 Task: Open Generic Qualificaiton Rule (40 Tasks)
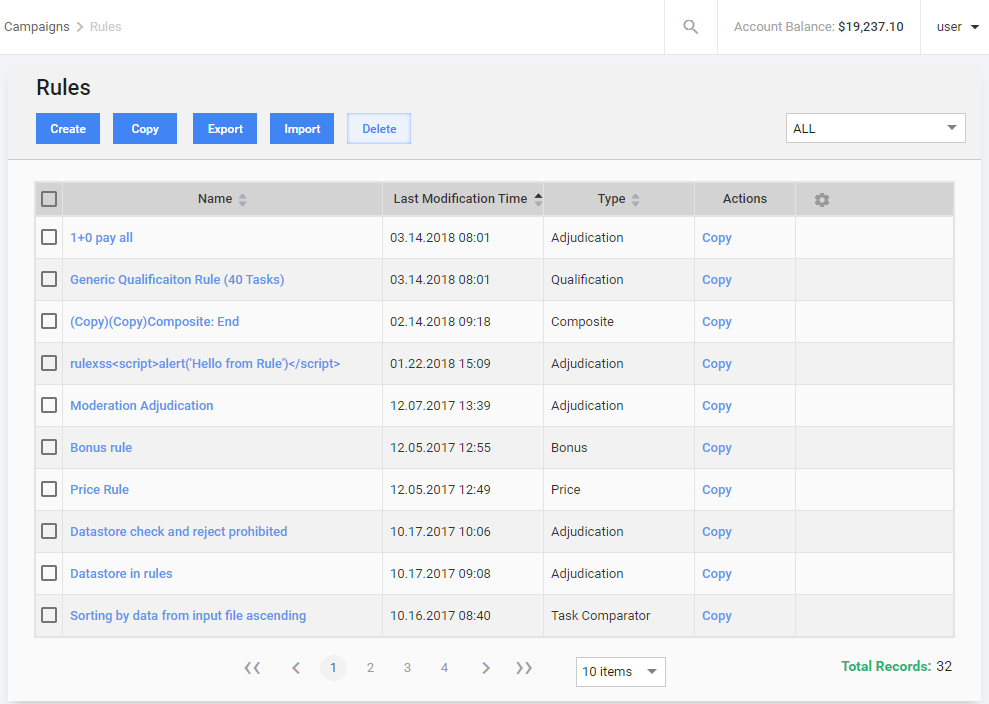(177, 279)
